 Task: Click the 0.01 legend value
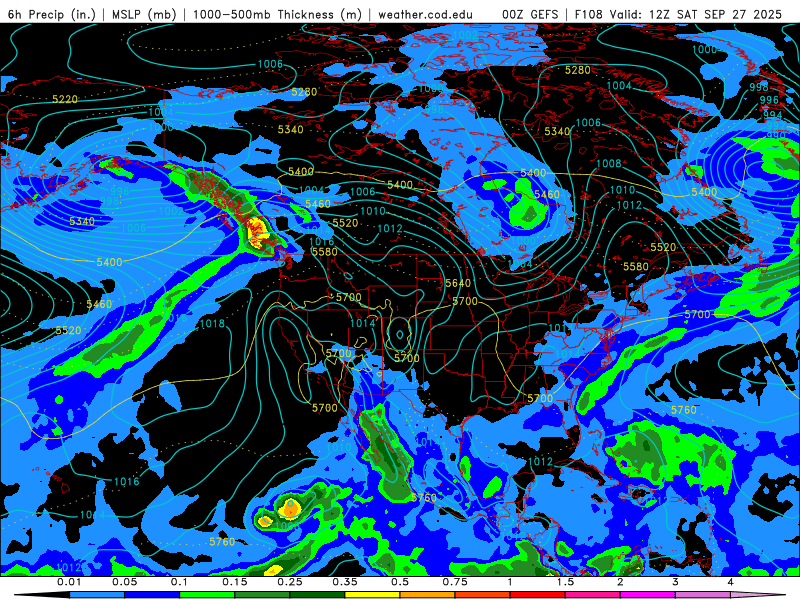pyautogui.click(x=69, y=582)
